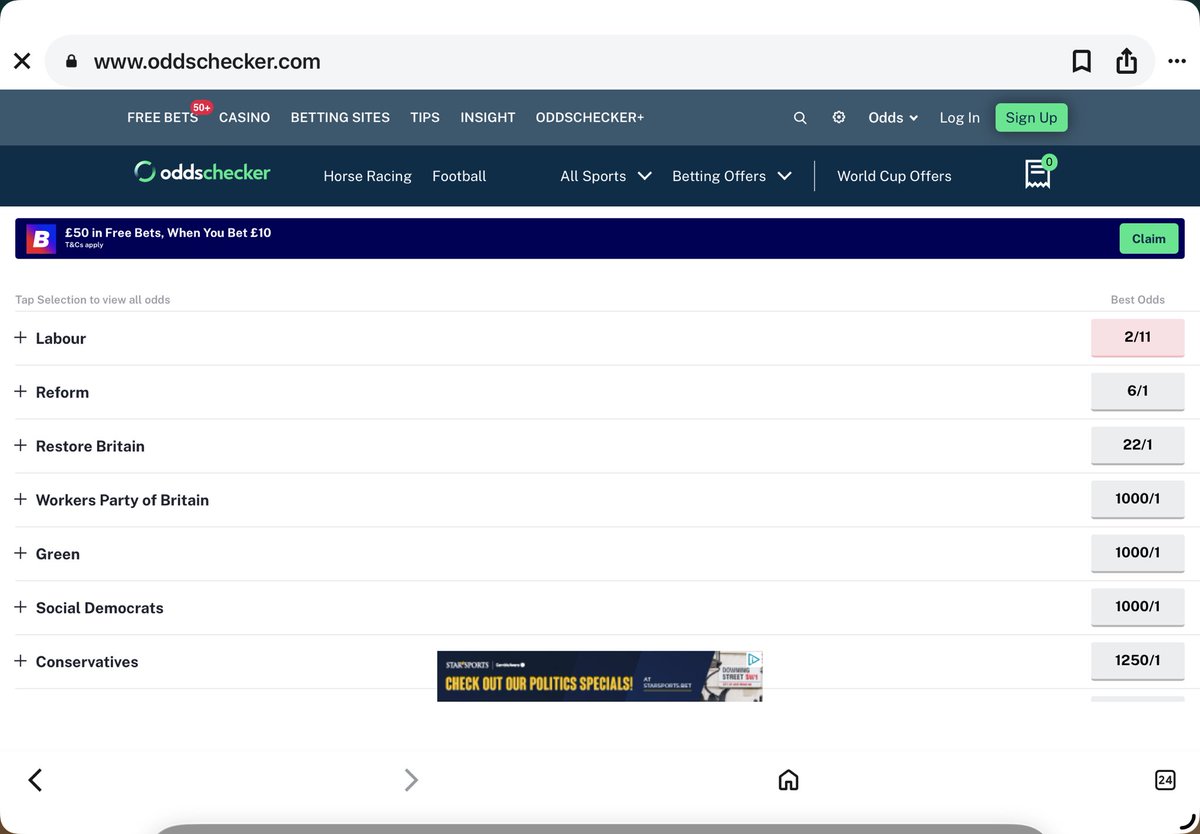The width and height of the screenshot is (1200, 834).
Task: Open the share icon
Action: coord(1127,61)
